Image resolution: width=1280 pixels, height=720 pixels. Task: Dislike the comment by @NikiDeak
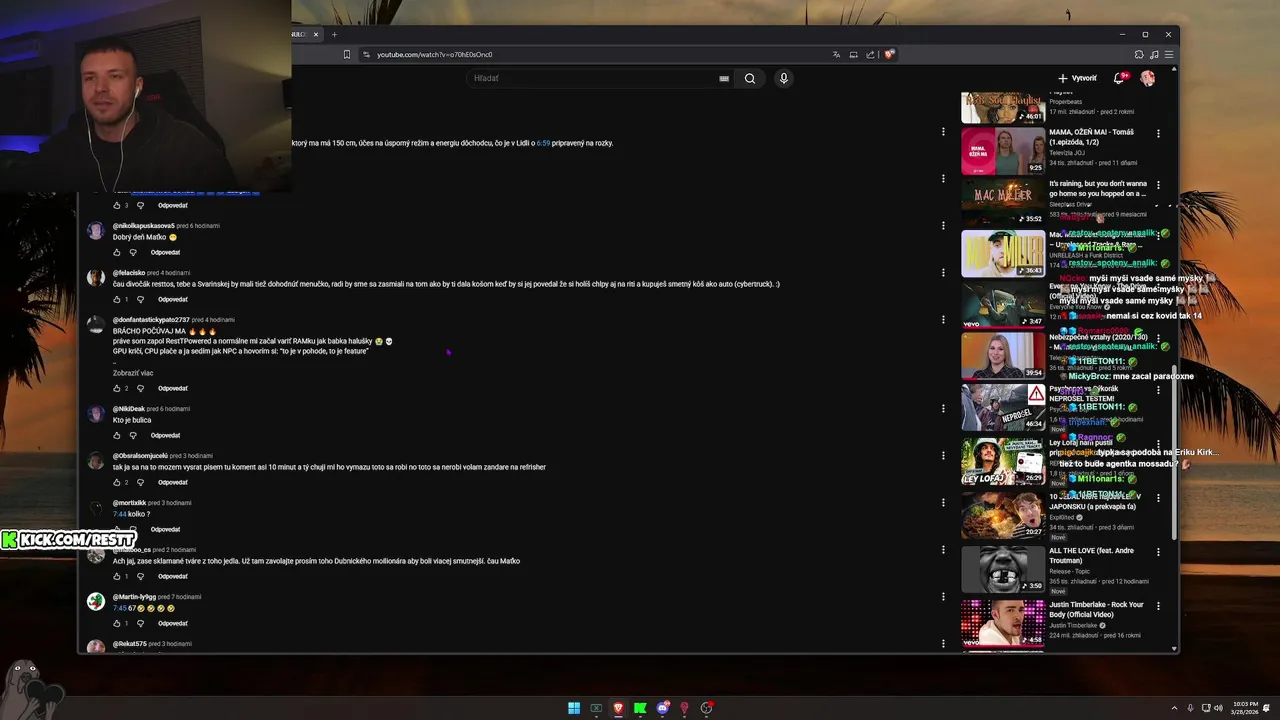[132, 435]
